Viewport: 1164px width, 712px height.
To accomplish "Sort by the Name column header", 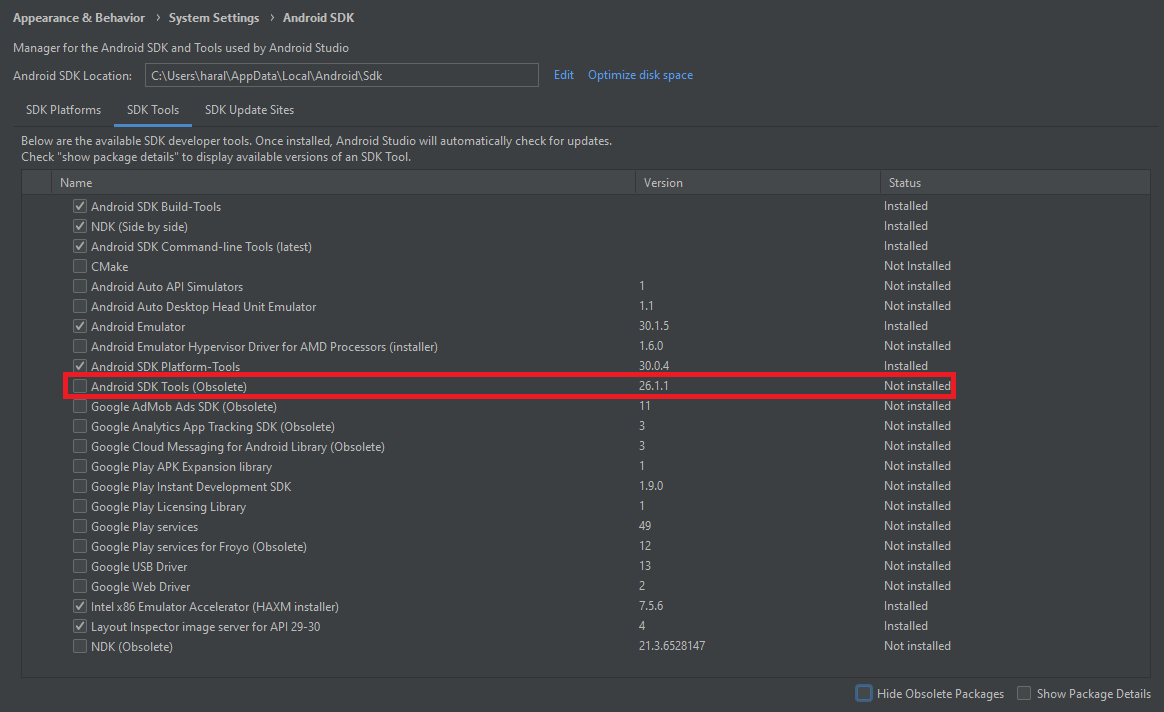I will click(x=343, y=183).
